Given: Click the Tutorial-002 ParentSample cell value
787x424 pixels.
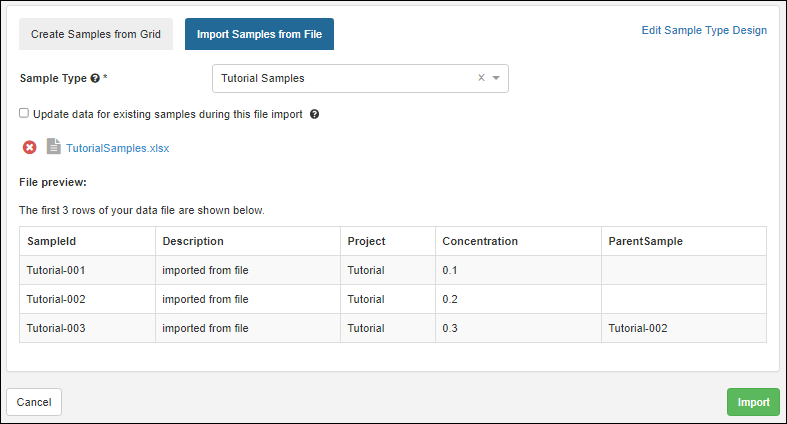Looking at the screenshot, I should (x=637, y=328).
